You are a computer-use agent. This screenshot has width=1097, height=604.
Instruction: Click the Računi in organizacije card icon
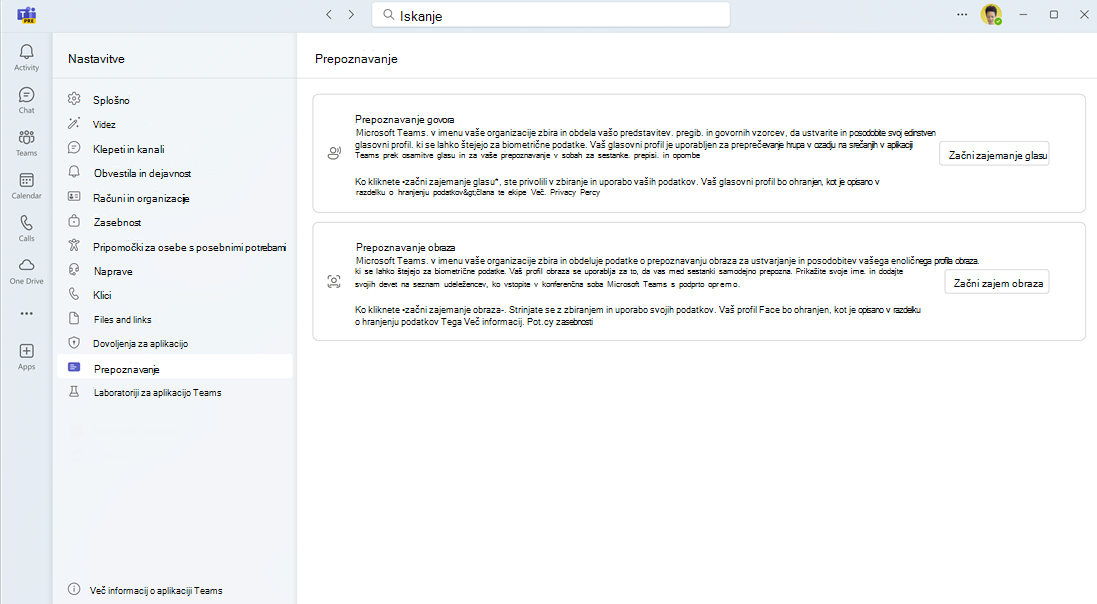coord(74,197)
